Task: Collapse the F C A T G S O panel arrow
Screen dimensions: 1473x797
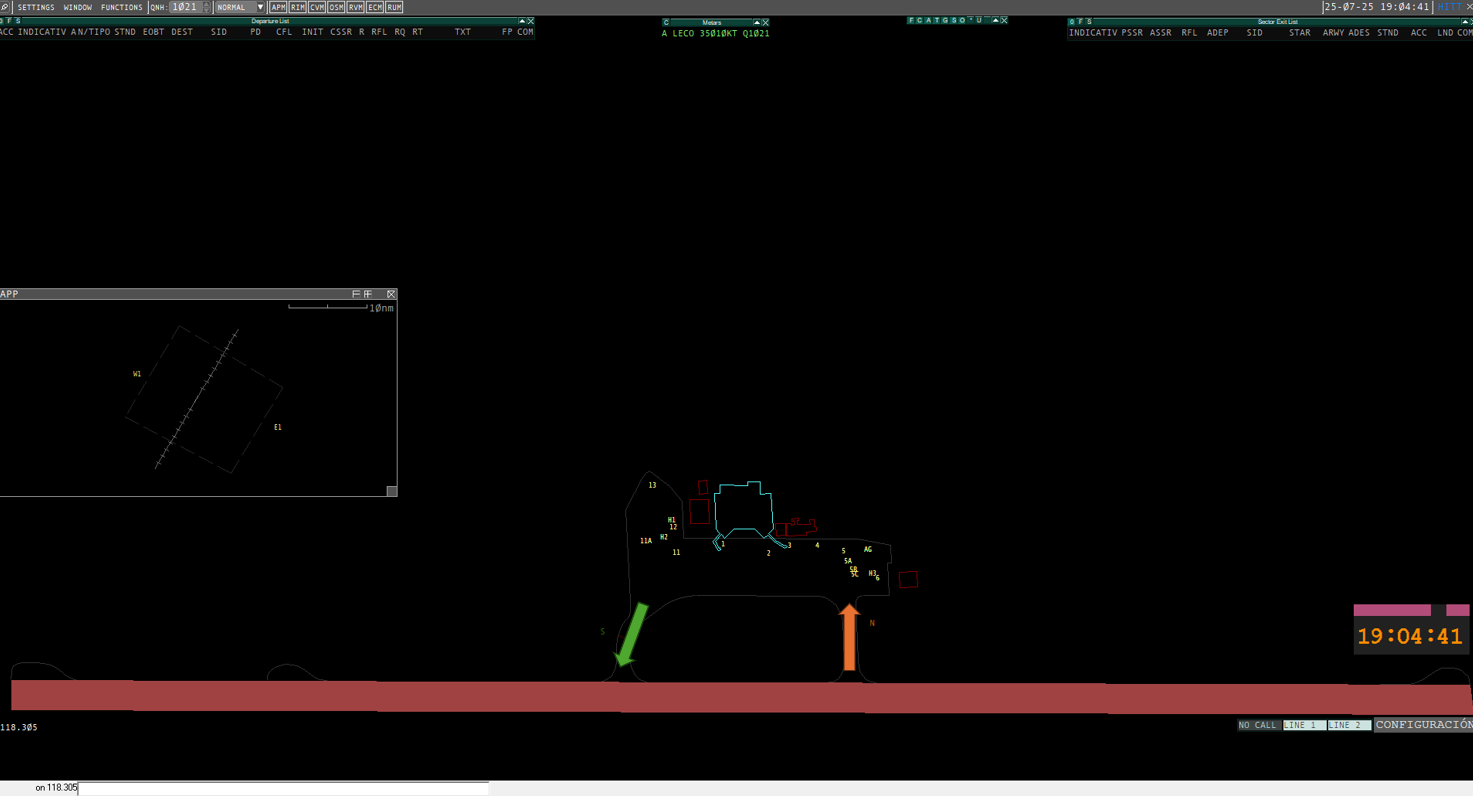Action: (x=995, y=20)
